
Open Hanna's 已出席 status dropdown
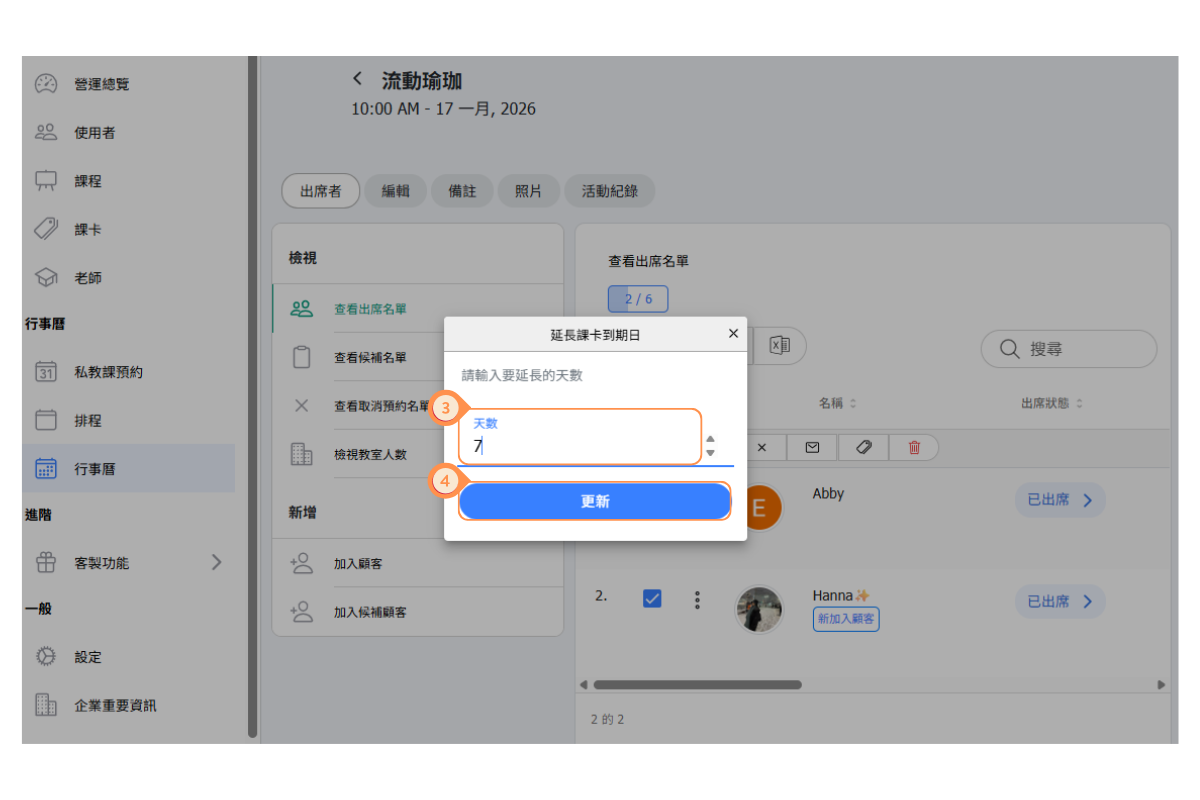(x=1059, y=601)
